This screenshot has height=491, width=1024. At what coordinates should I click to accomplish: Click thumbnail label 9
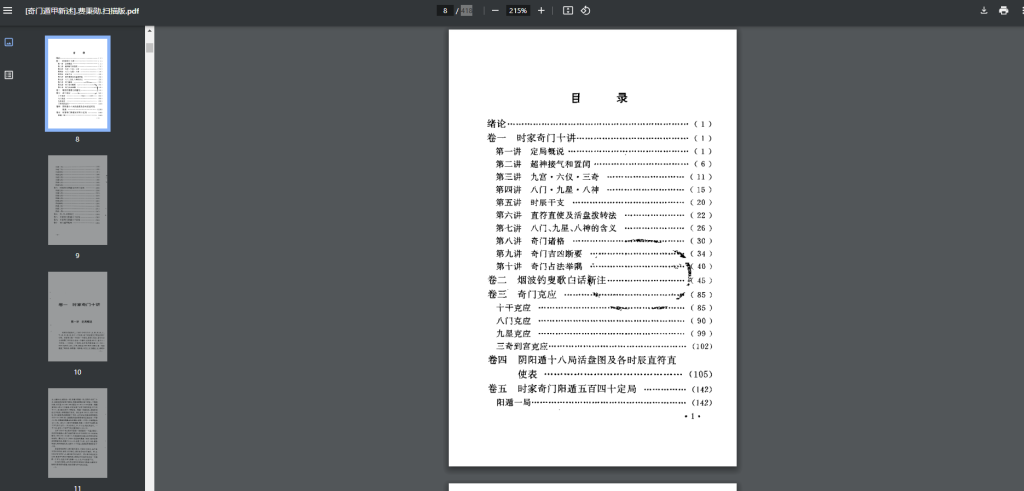point(78,255)
